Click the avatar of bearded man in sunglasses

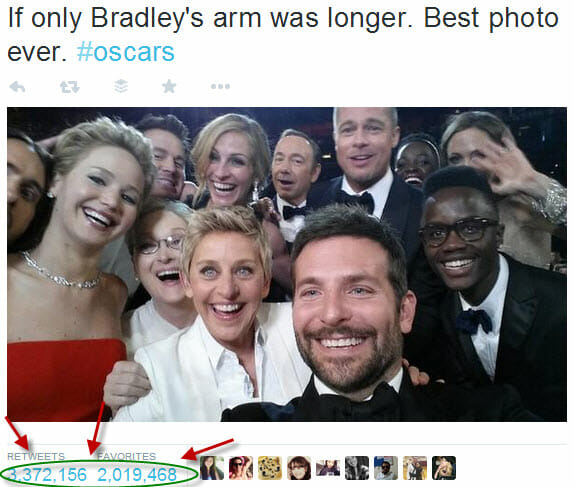(x=386, y=468)
